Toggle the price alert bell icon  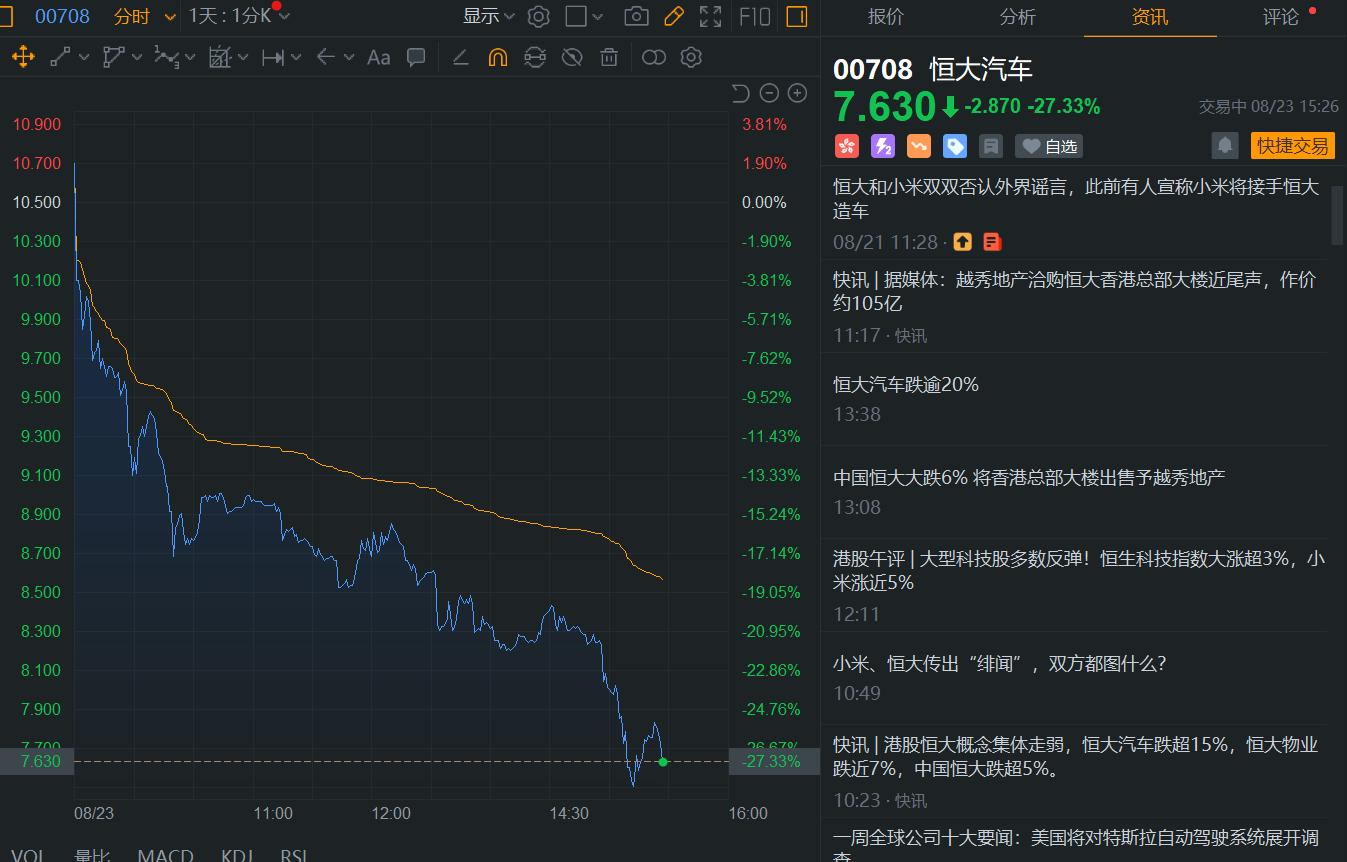click(1225, 146)
